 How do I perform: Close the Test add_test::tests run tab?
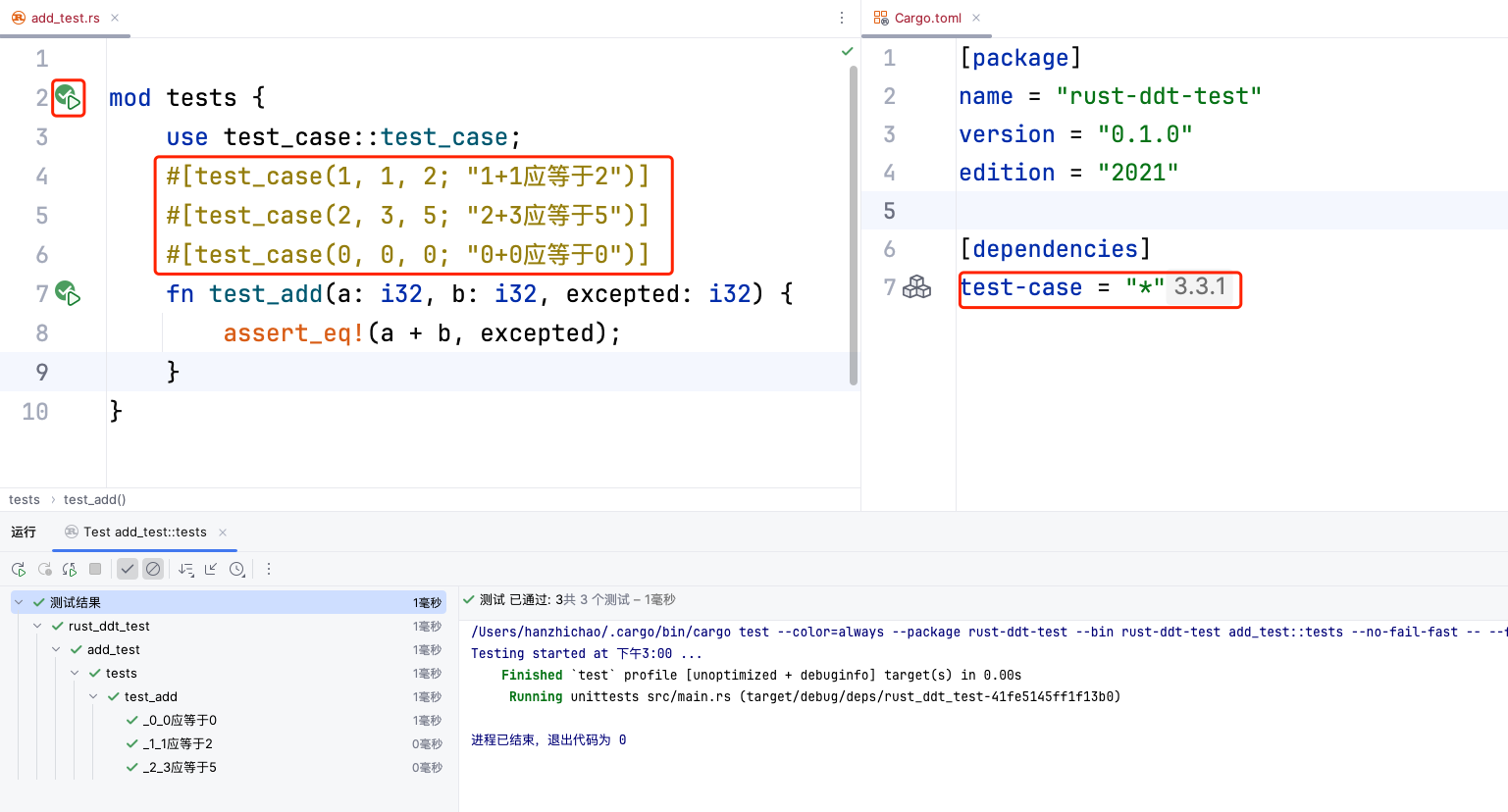[223, 533]
